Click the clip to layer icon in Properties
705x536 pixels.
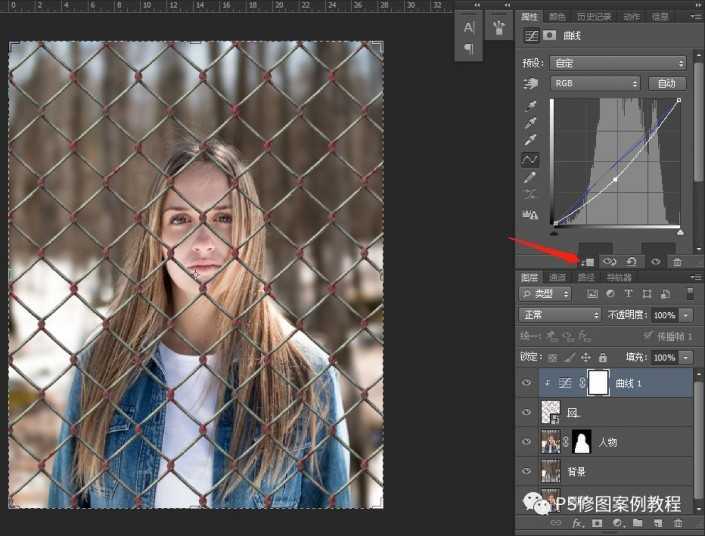click(588, 261)
